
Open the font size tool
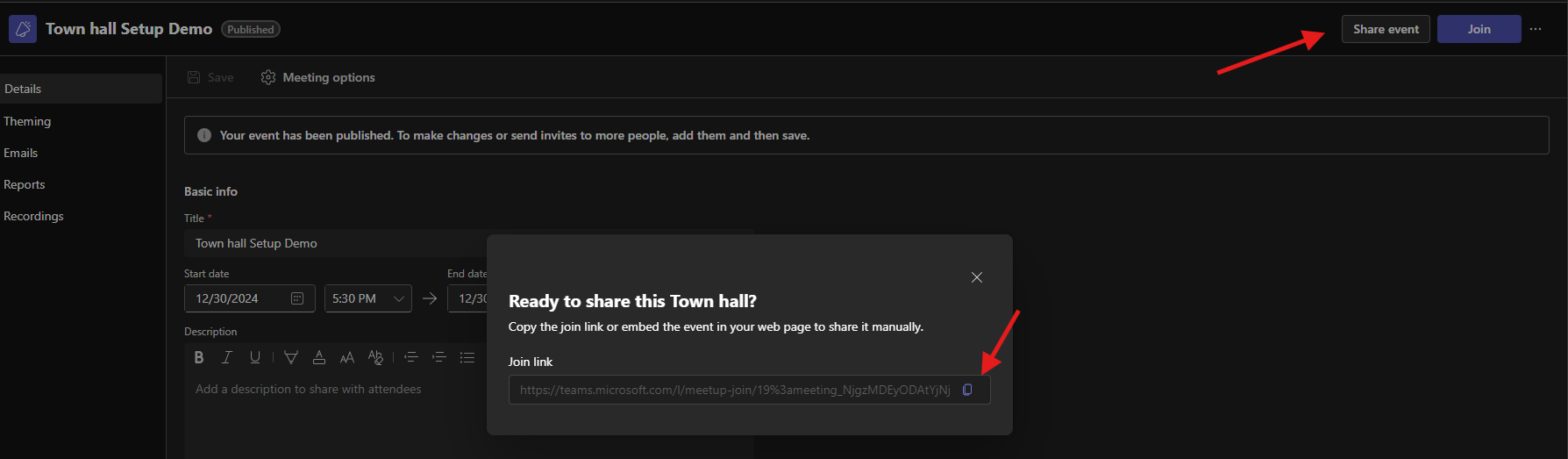pos(347,357)
